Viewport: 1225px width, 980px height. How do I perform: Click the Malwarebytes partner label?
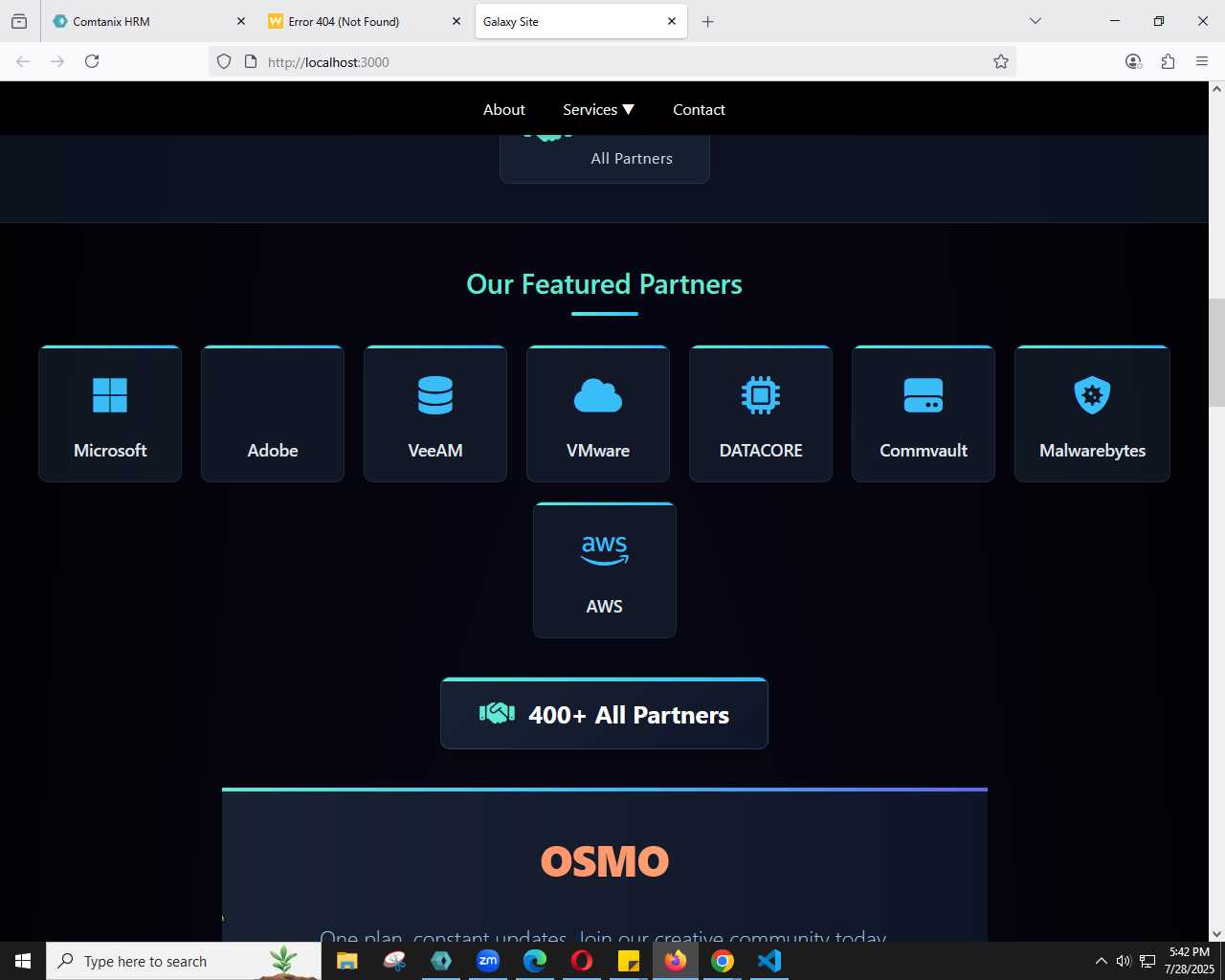1092,451
